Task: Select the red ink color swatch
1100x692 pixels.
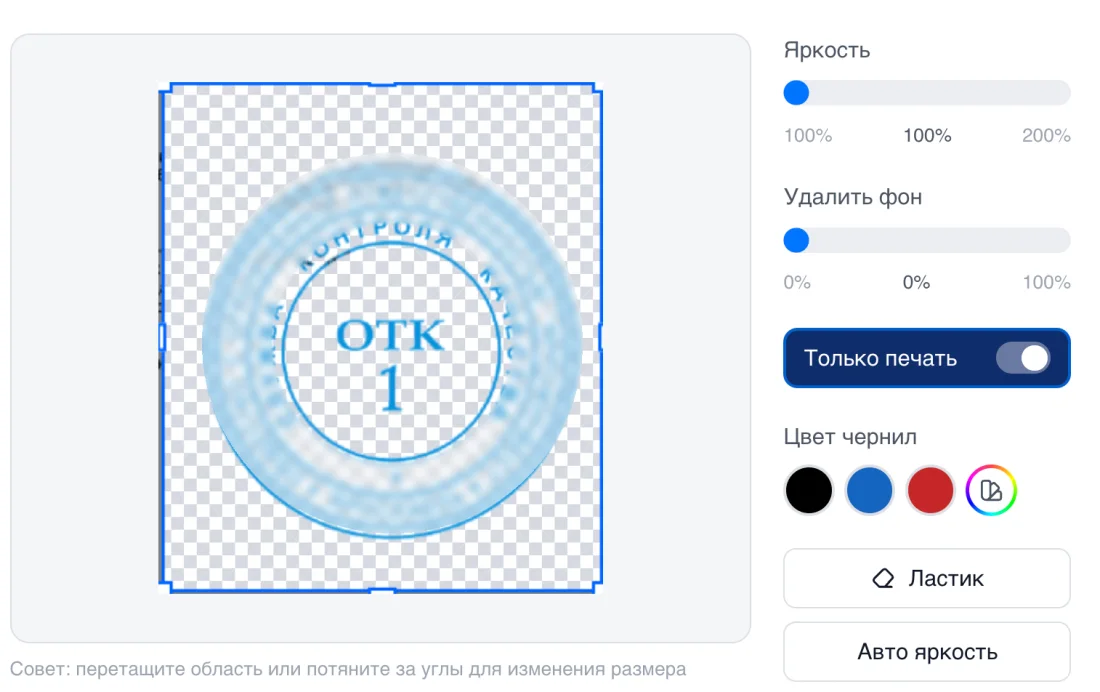Action: (930, 491)
